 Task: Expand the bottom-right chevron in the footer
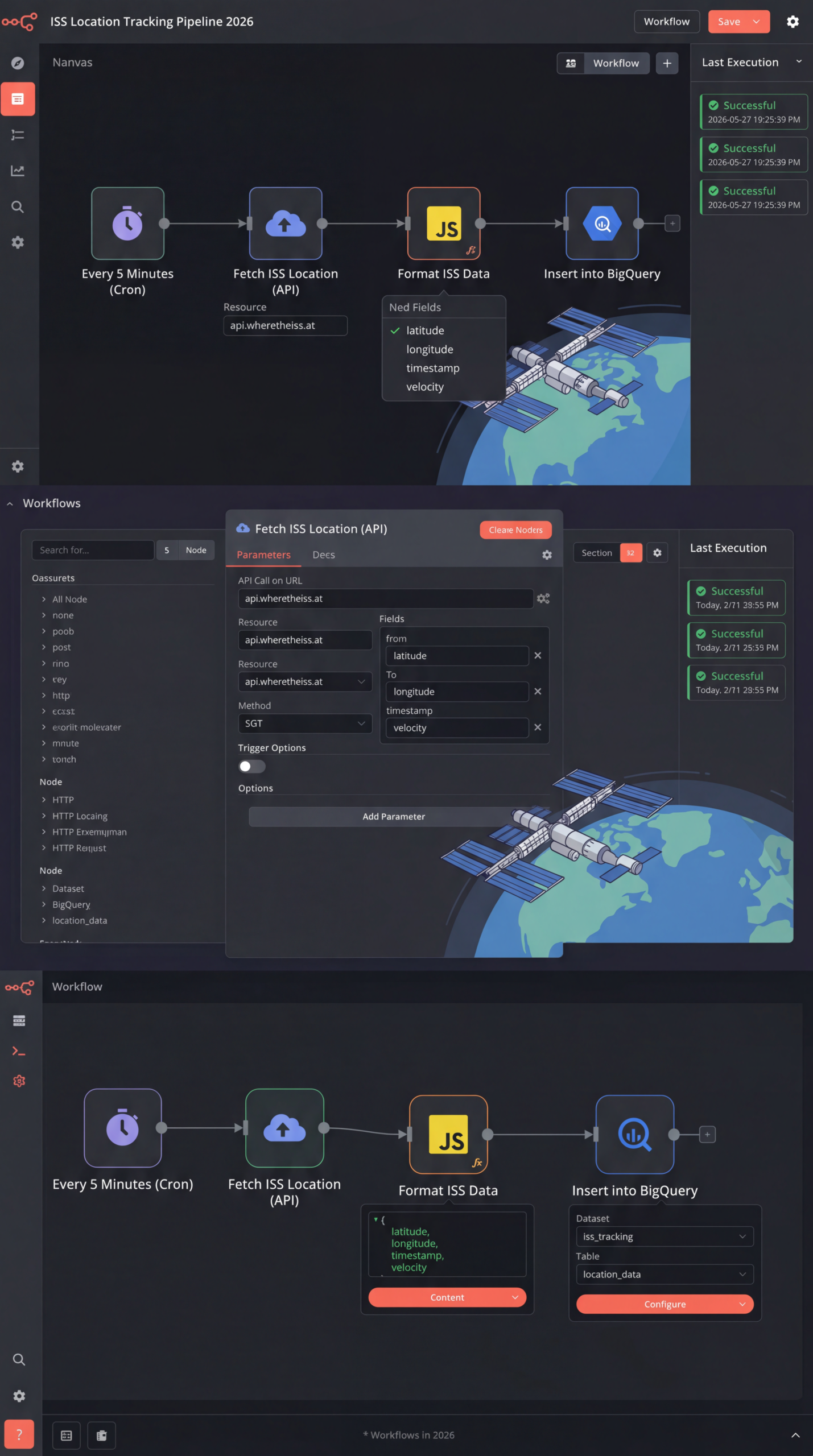tap(795, 1436)
